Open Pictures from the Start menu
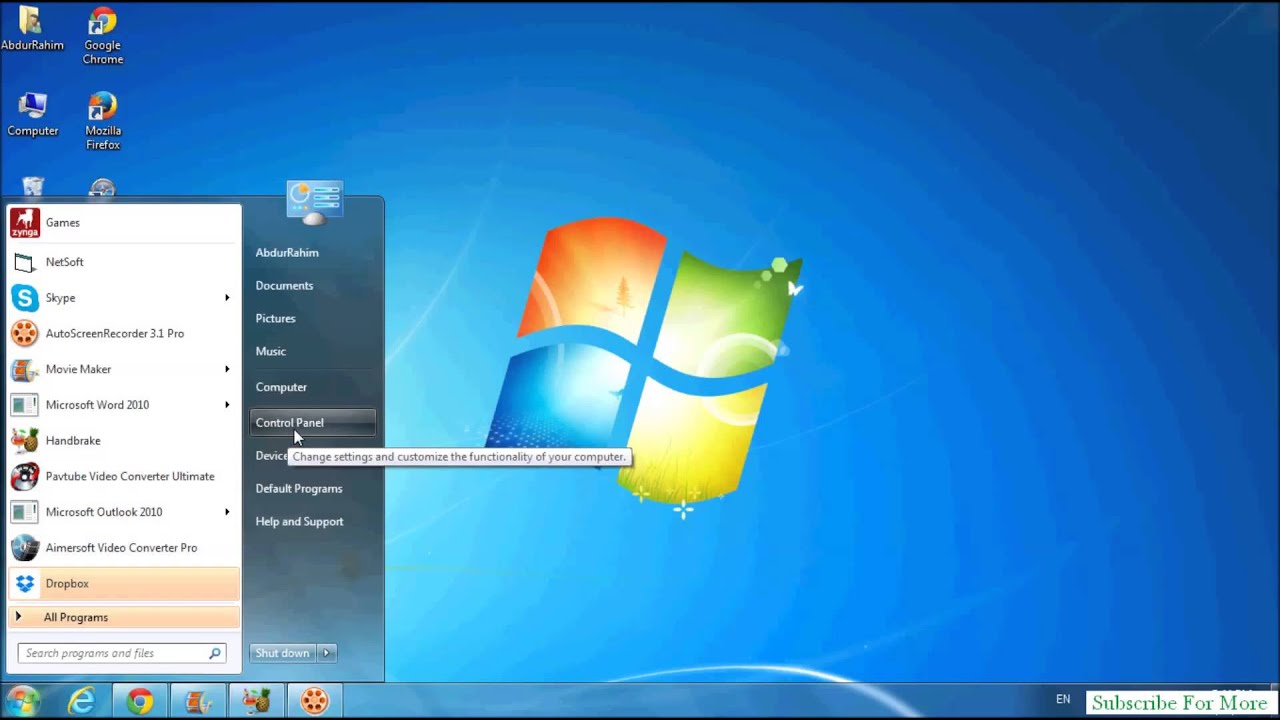 (275, 319)
